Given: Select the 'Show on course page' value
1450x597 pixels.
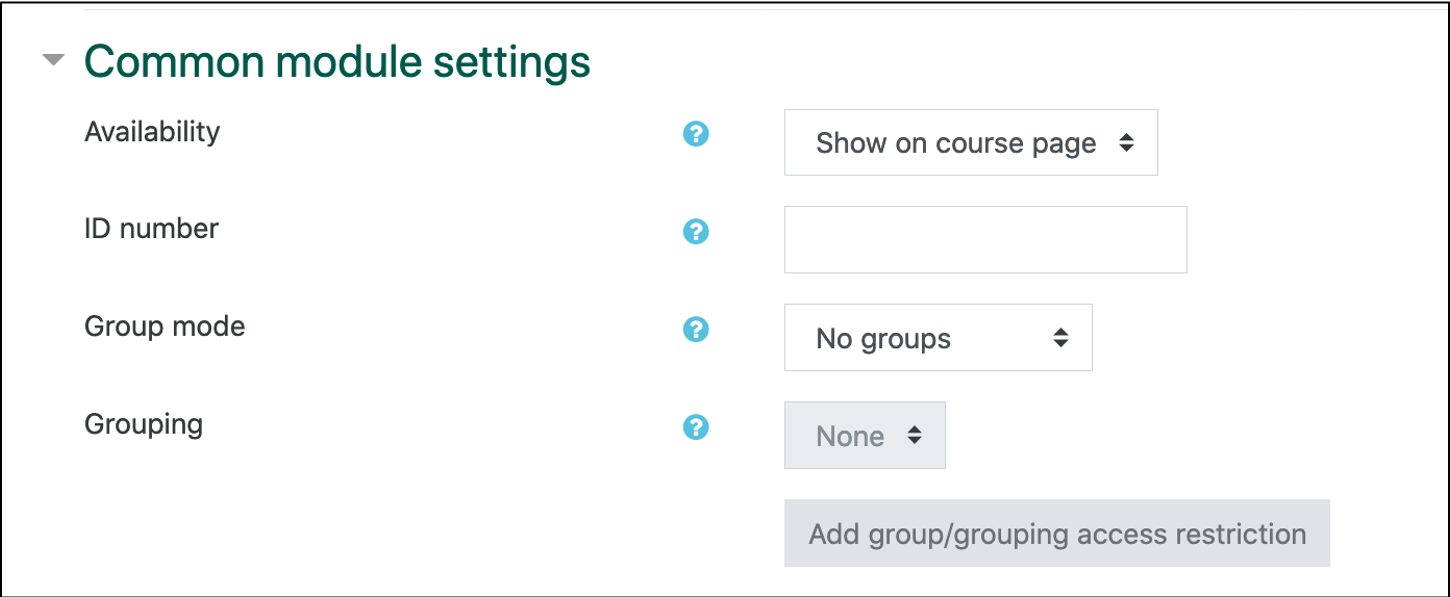Looking at the screenshot, I should coord(955,142).
